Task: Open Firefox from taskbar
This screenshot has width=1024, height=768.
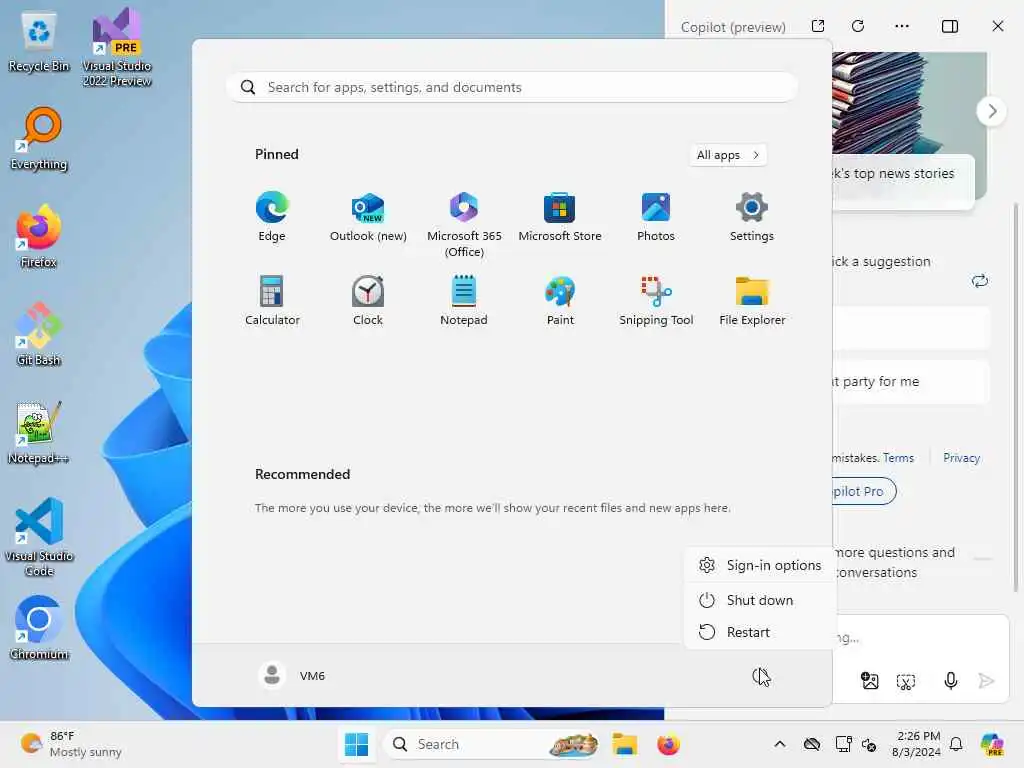Action: point(669,744)
